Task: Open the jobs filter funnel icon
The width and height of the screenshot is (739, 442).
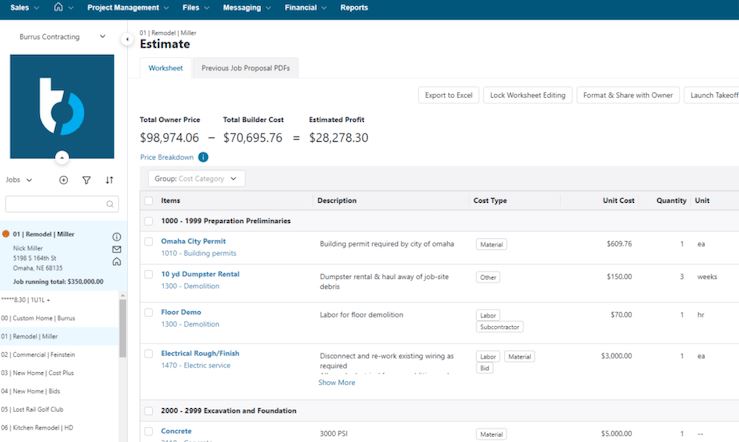Action: point(86,180)
